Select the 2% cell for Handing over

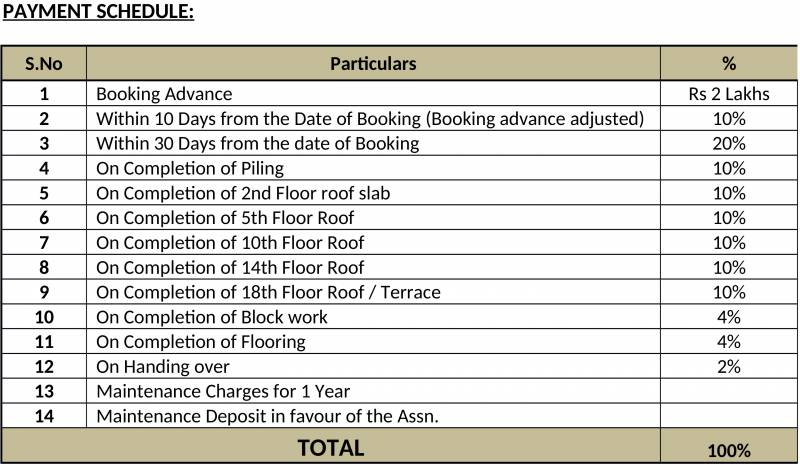coord(728,367)
